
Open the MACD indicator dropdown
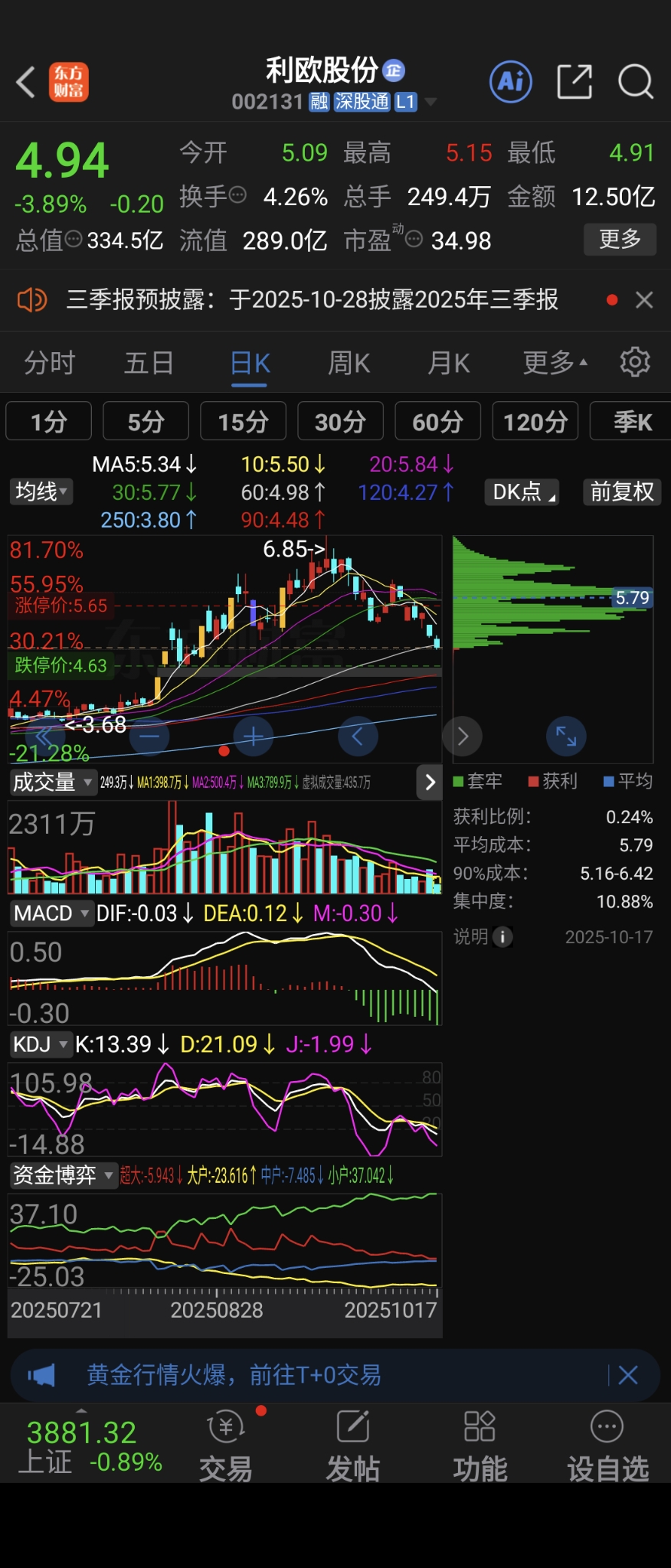click(x=51, y=913)
